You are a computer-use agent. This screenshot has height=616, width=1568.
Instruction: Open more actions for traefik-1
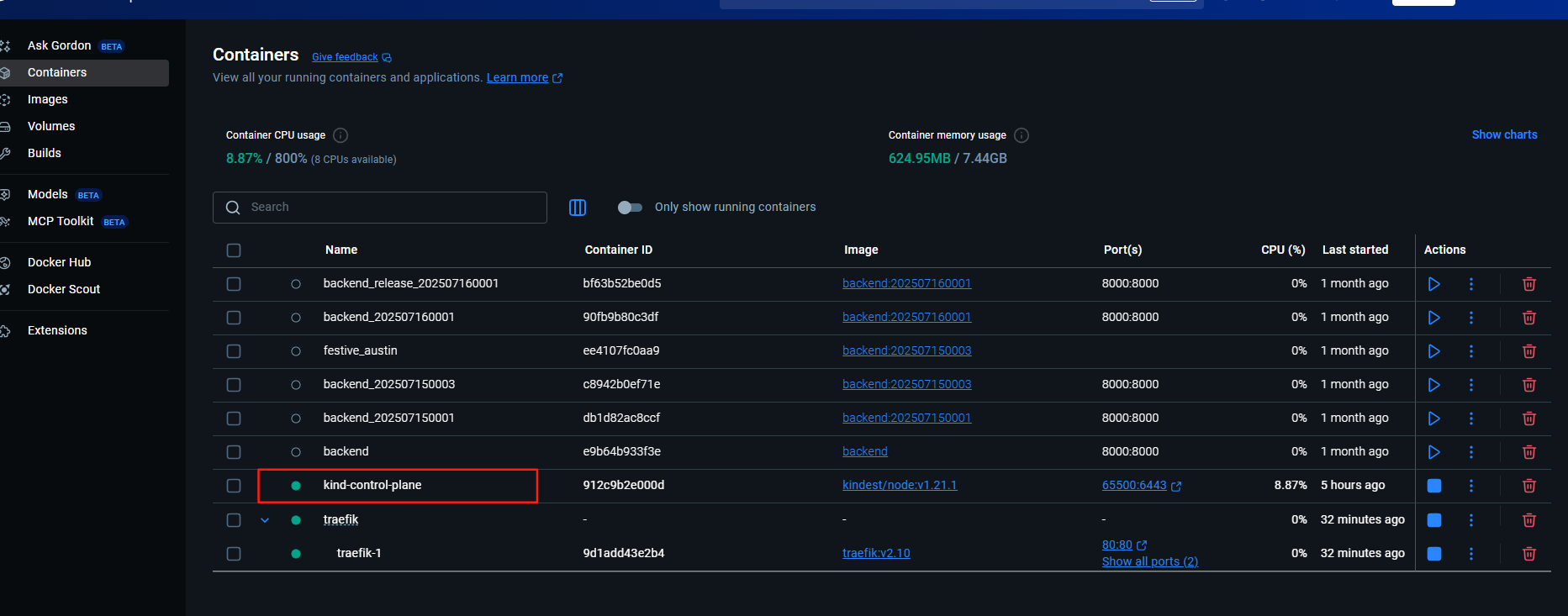coord(1471,554)
